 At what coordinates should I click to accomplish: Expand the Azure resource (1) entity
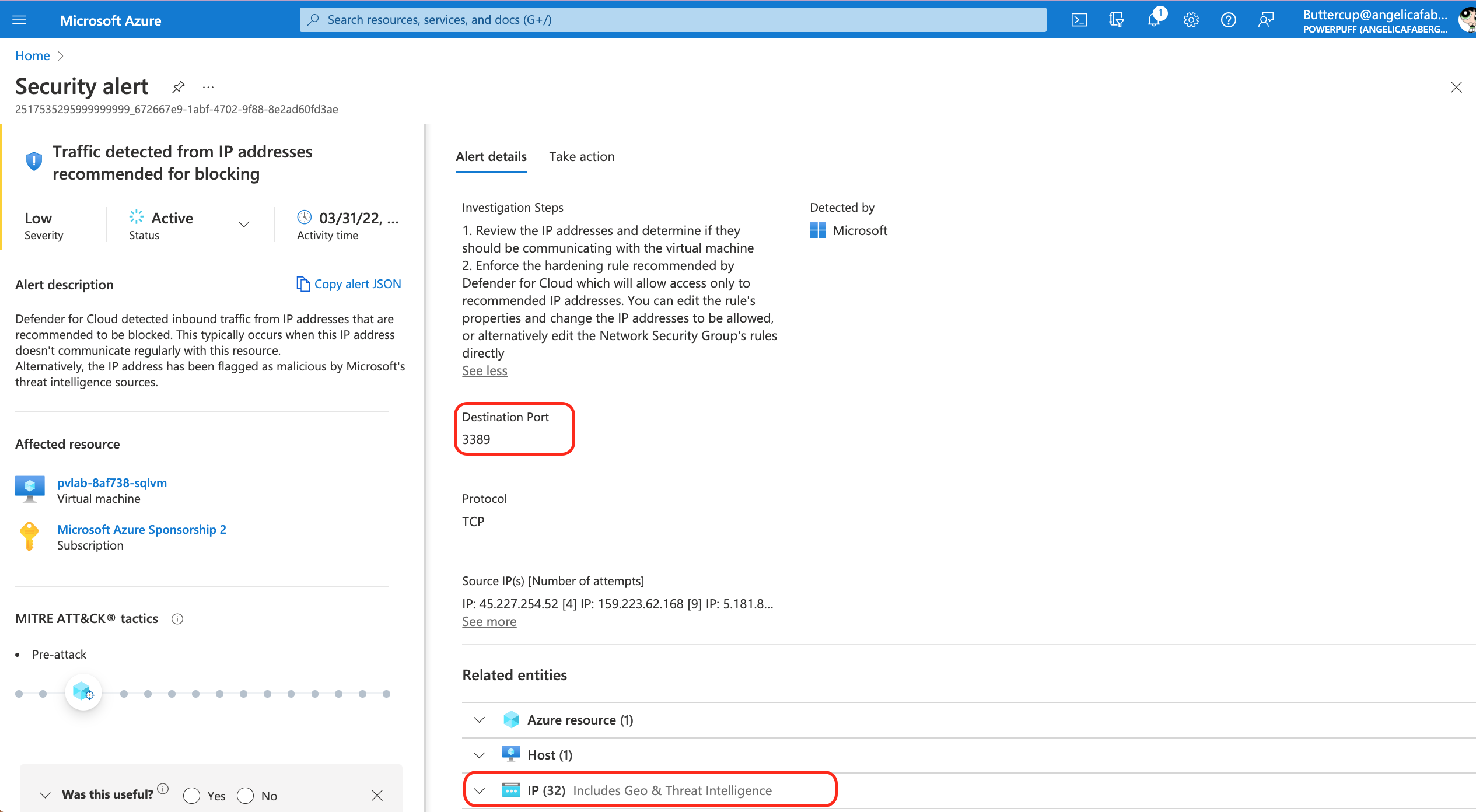(480, 720)
